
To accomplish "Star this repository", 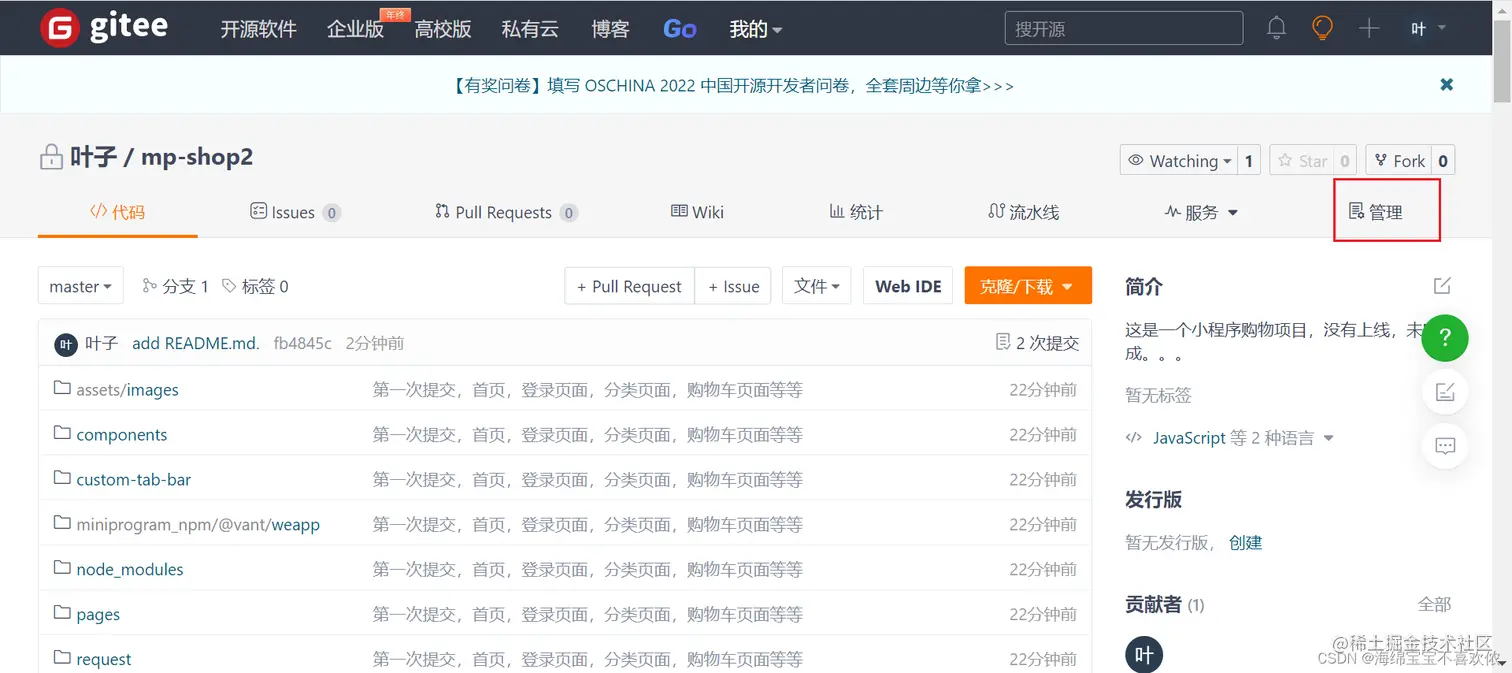I will (1304, 160).
